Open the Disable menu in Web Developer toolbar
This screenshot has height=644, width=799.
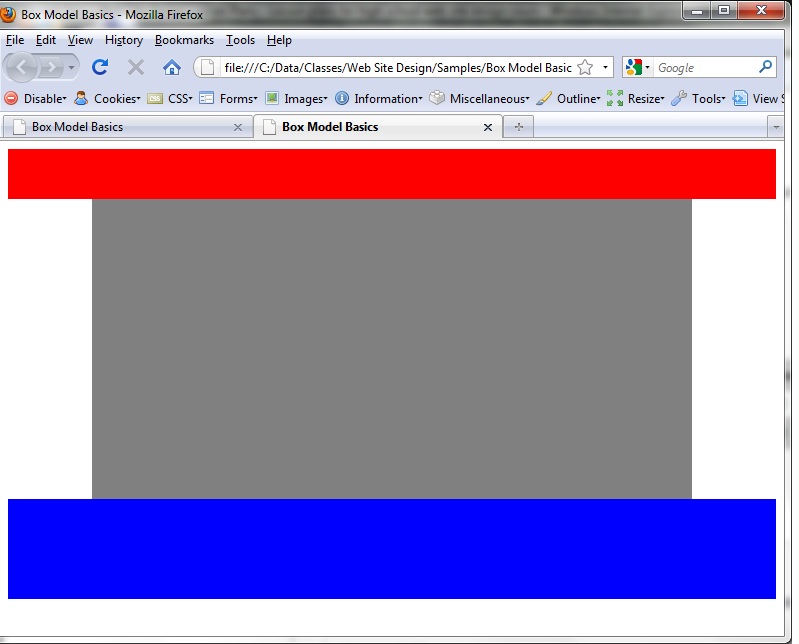[36, 98]
